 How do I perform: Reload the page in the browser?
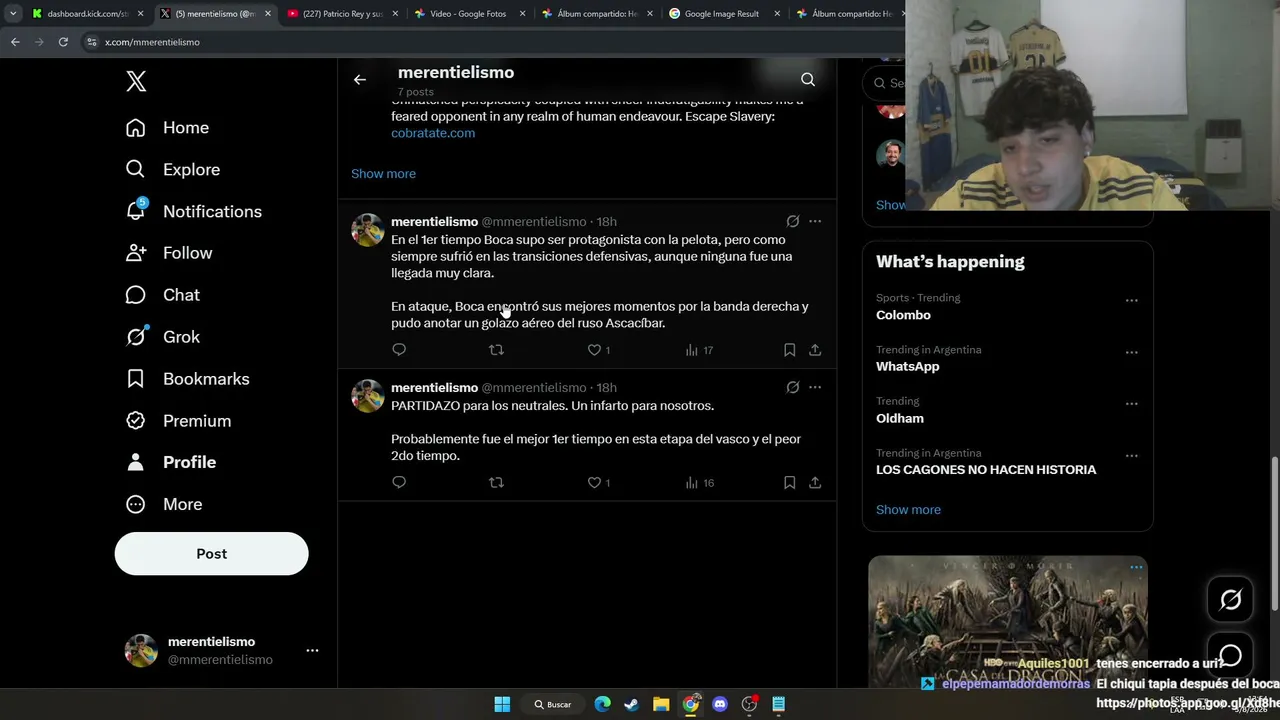[x=63, y=42]
